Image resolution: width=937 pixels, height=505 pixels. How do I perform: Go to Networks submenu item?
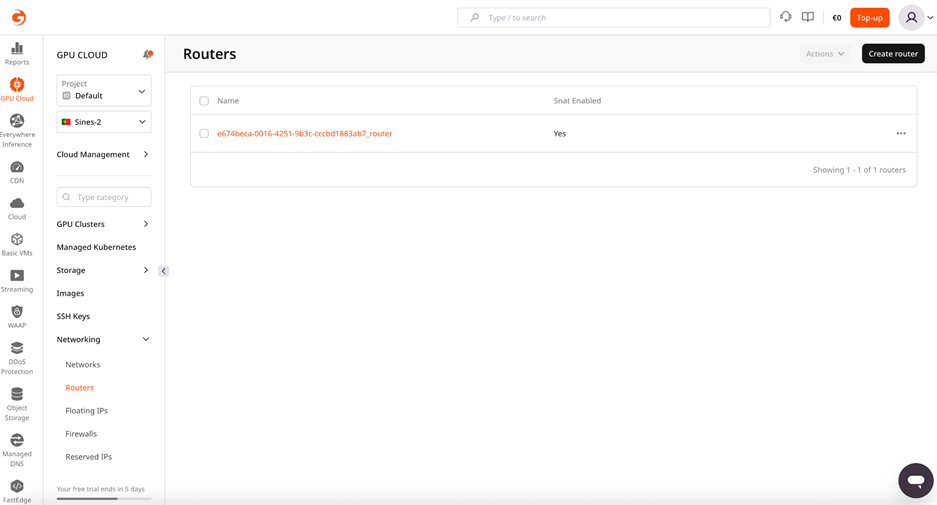[82, 365]
